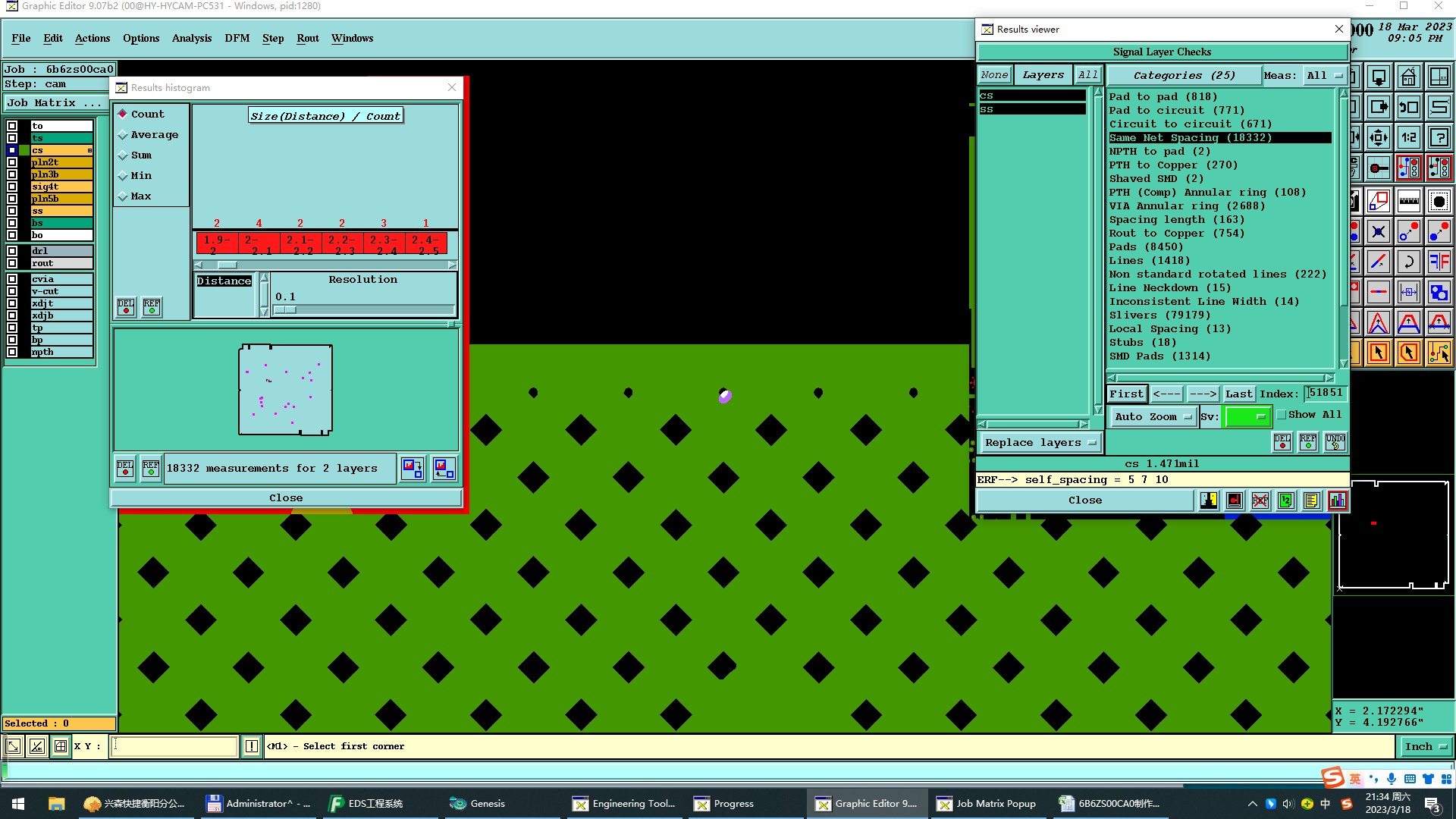Click the home view icon
1456x819 pixels.
[x=1408, y=77]
